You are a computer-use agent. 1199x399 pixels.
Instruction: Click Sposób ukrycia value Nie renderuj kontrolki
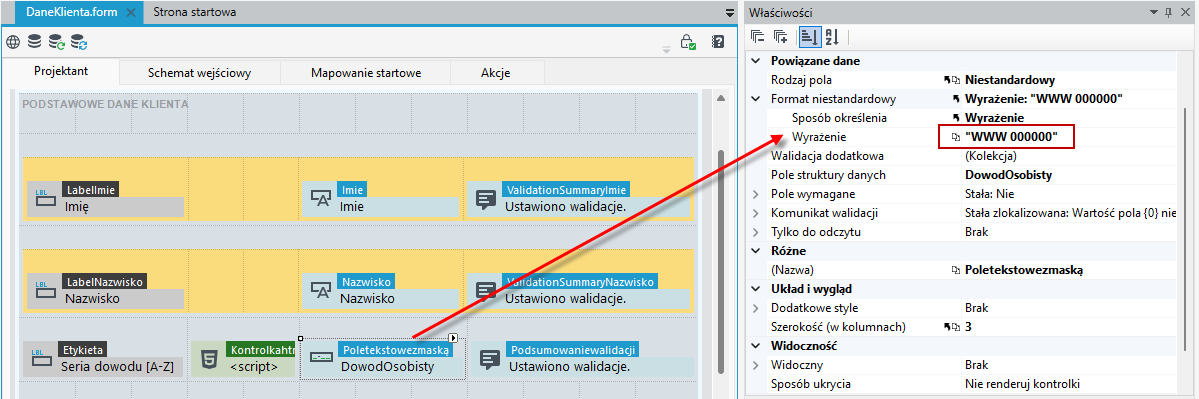point(1022,384)
